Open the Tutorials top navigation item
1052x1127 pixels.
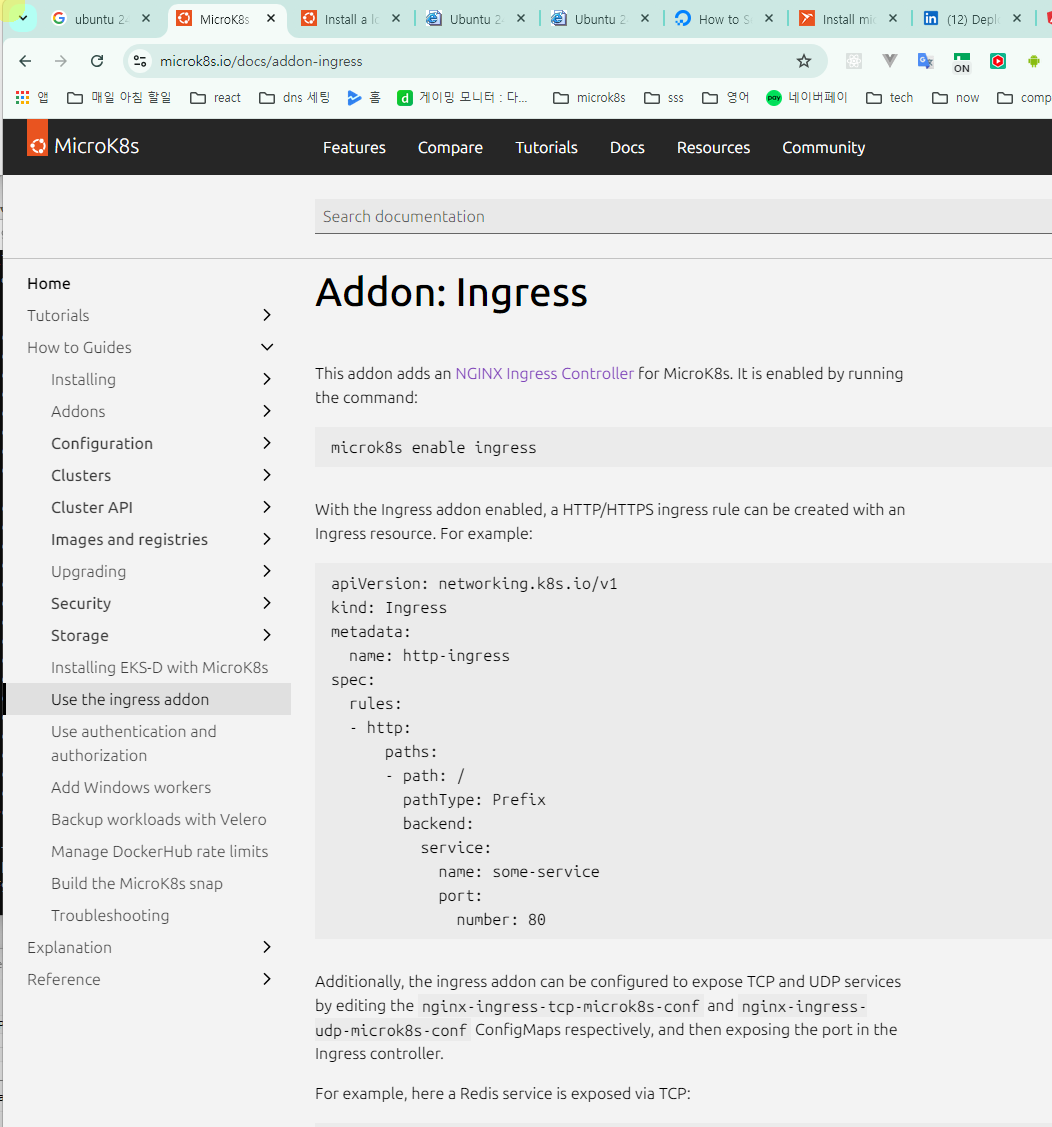[x=546, y=147]
